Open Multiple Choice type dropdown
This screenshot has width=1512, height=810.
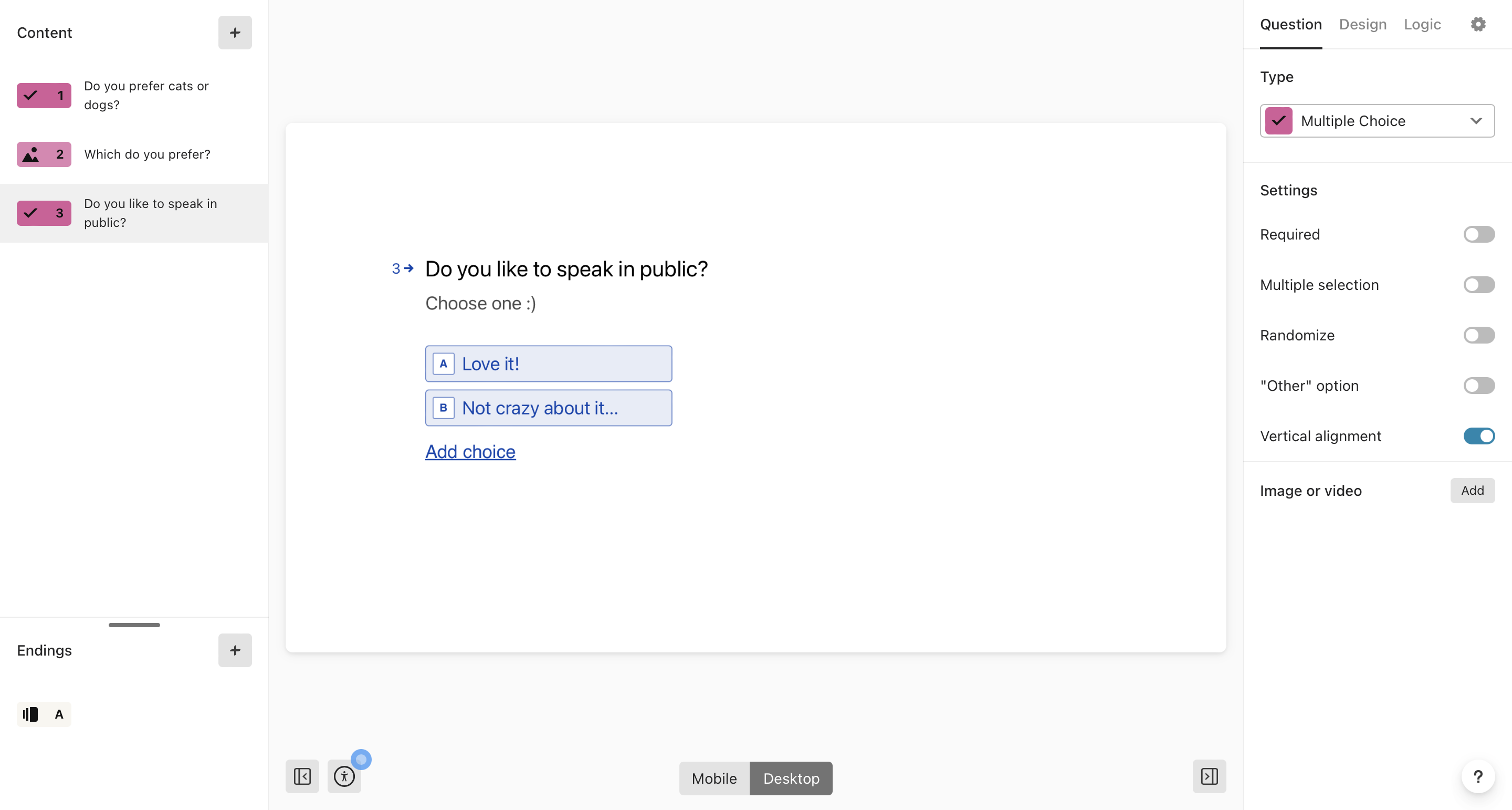[x=1377, y=121]
